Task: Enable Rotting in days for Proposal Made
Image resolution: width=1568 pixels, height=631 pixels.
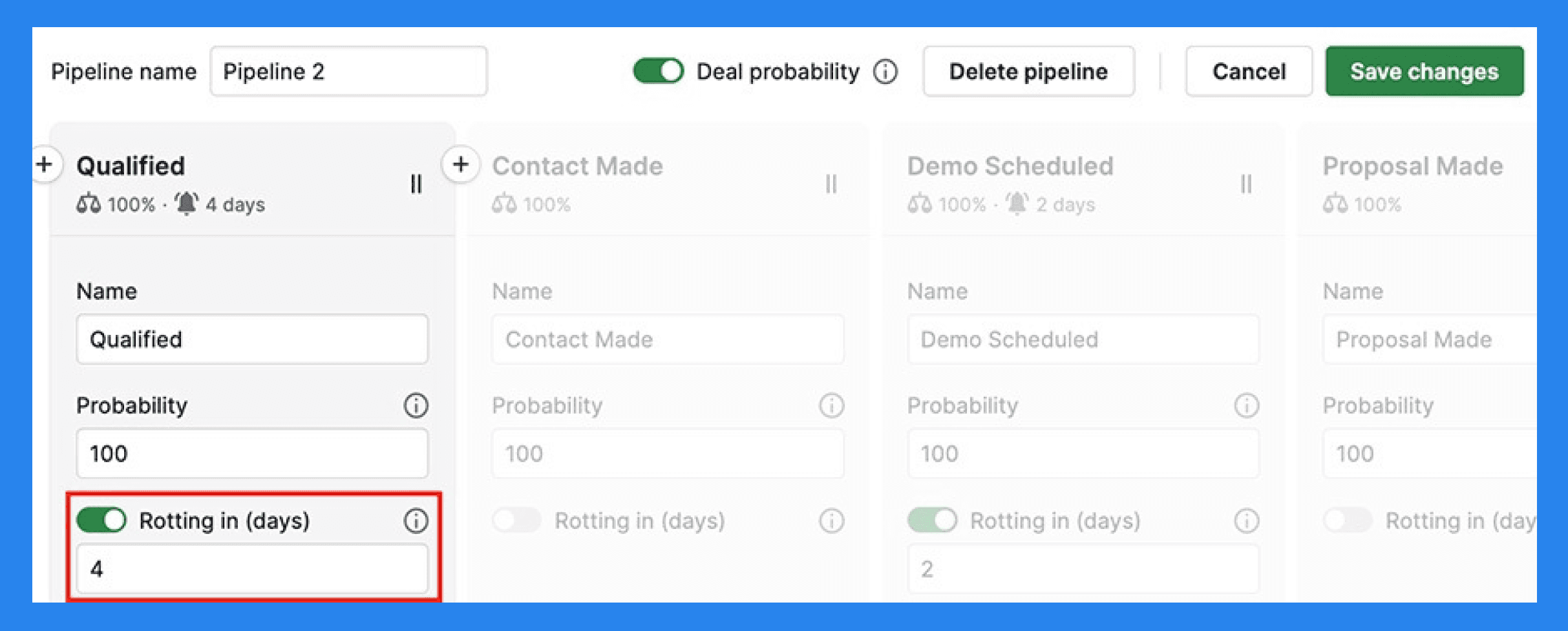Action: 1348,520
